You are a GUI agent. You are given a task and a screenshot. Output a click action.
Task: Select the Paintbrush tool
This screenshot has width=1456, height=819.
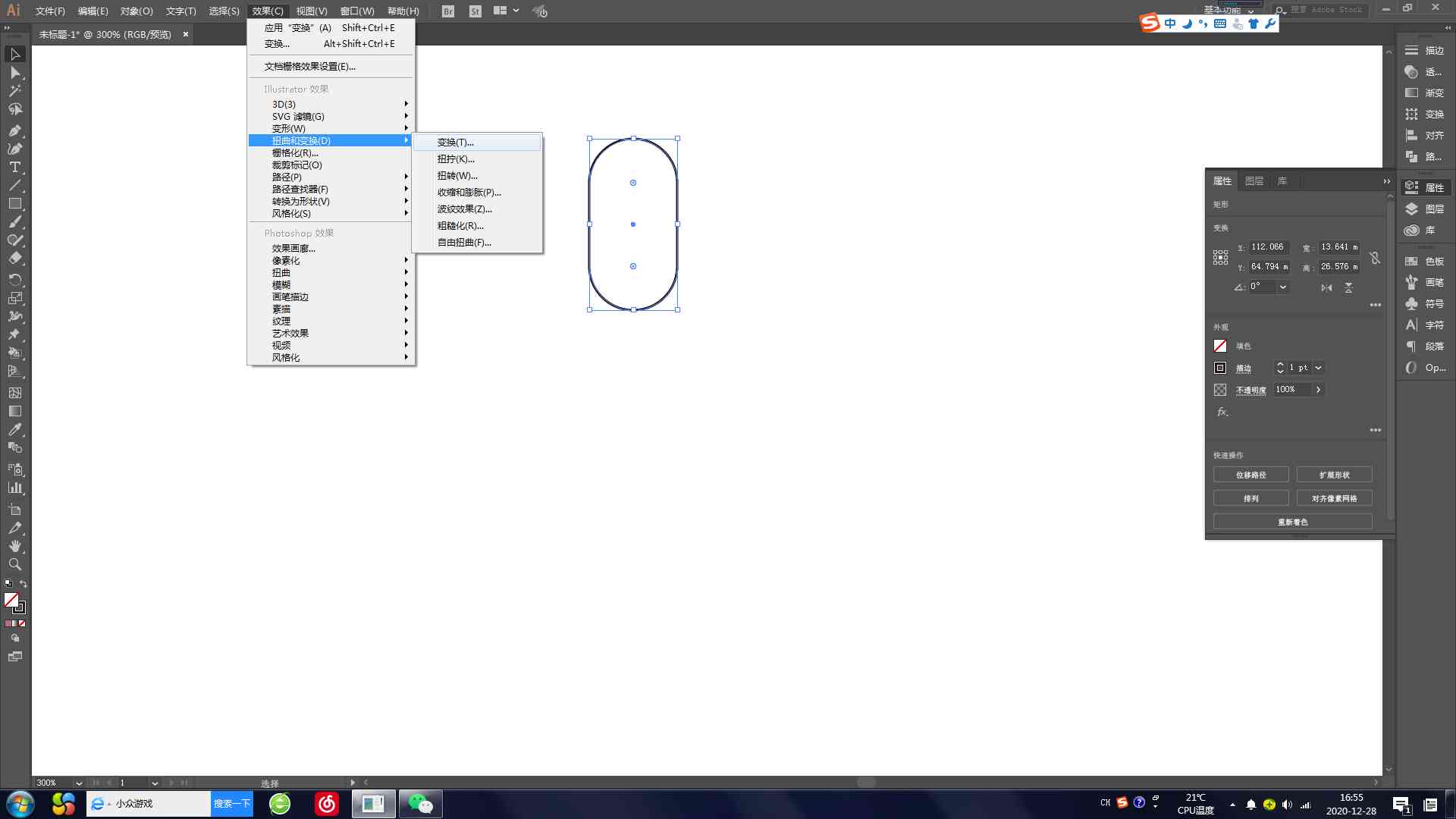pyautogui.click(x=14, y=222)
